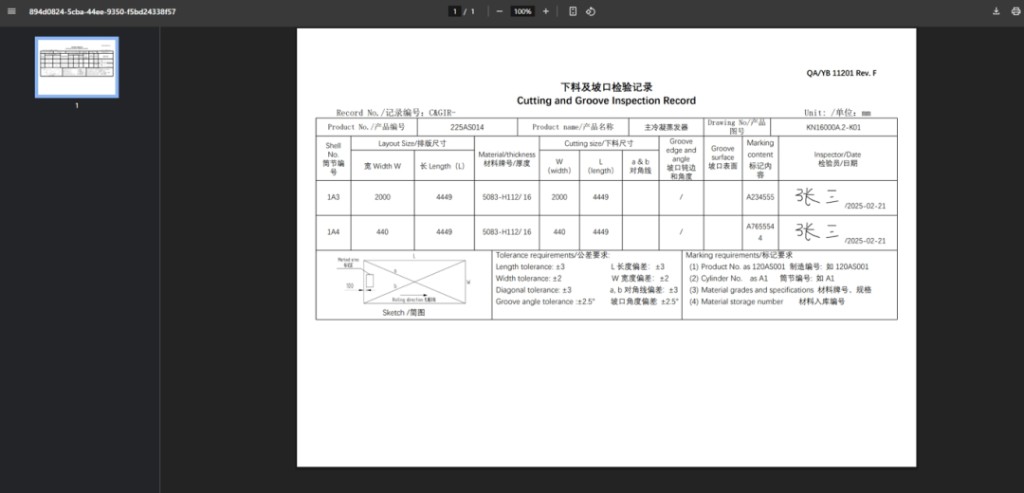Click '(1) Product No. as 120AS001' line

778,266
